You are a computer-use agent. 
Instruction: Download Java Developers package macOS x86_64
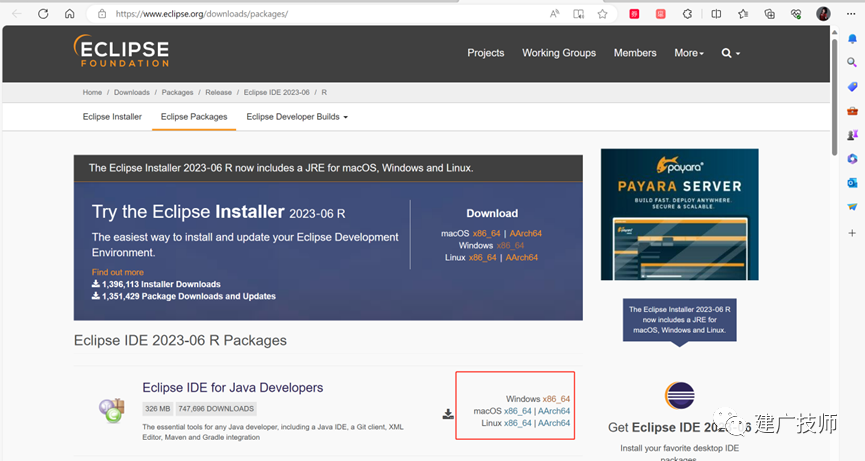pos(517,411)
